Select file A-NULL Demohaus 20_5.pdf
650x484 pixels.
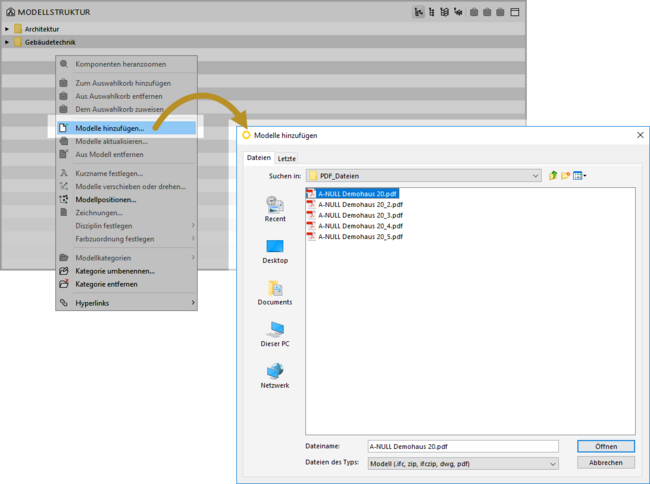355,237
